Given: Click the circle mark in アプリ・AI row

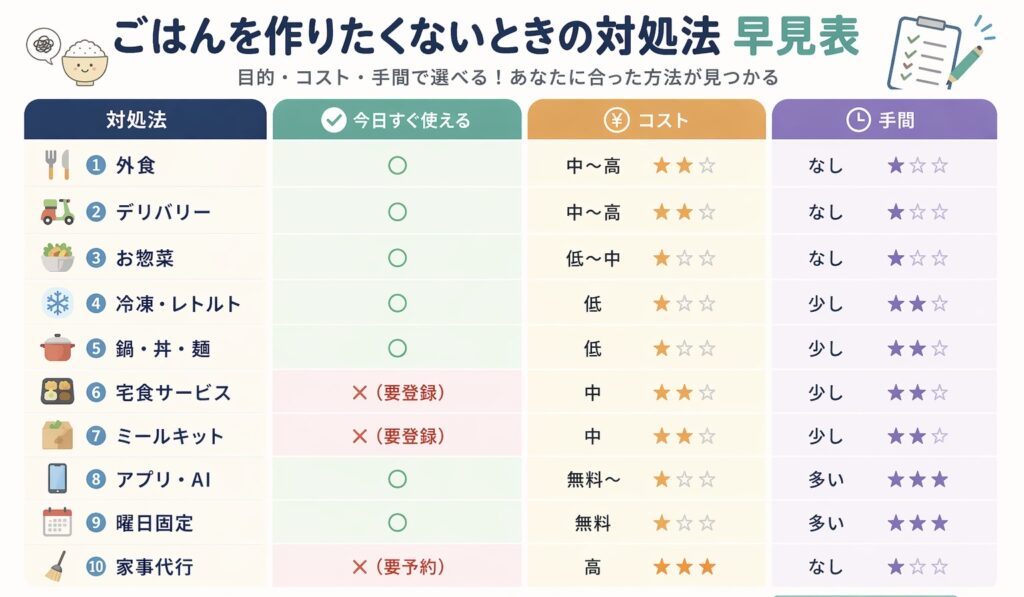Looking at the screenshot, I should point(397,479).
